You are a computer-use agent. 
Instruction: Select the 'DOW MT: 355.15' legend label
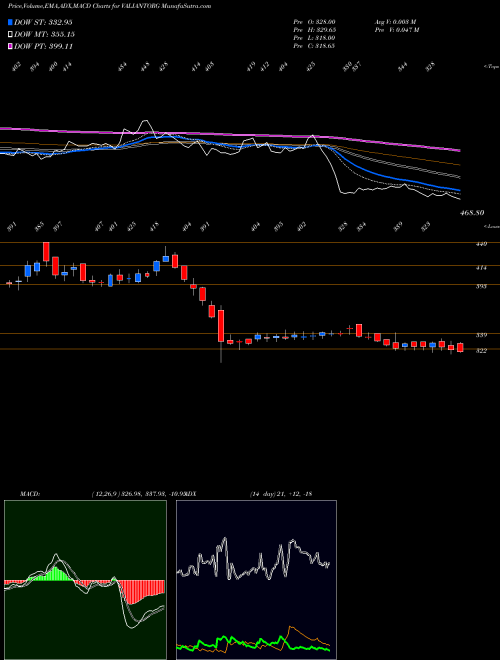(44, 34)
